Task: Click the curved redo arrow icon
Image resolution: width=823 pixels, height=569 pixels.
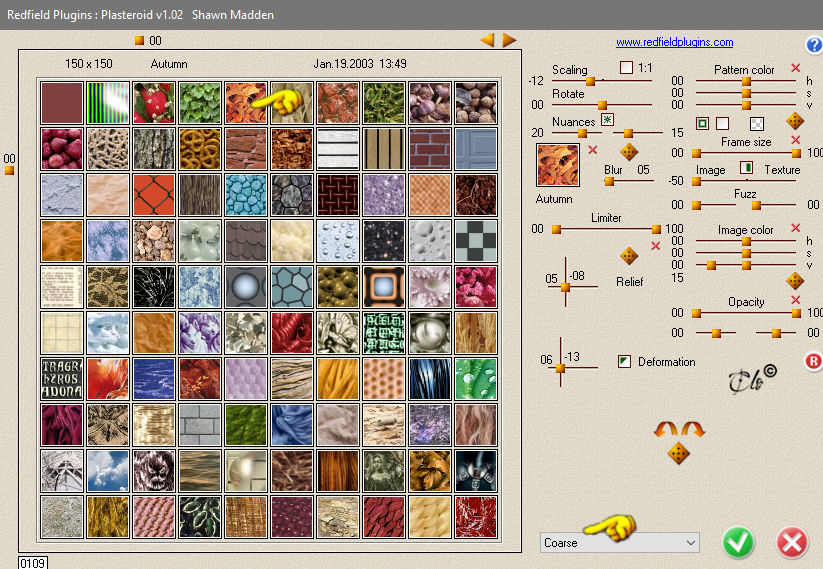Action: point(692,429)
